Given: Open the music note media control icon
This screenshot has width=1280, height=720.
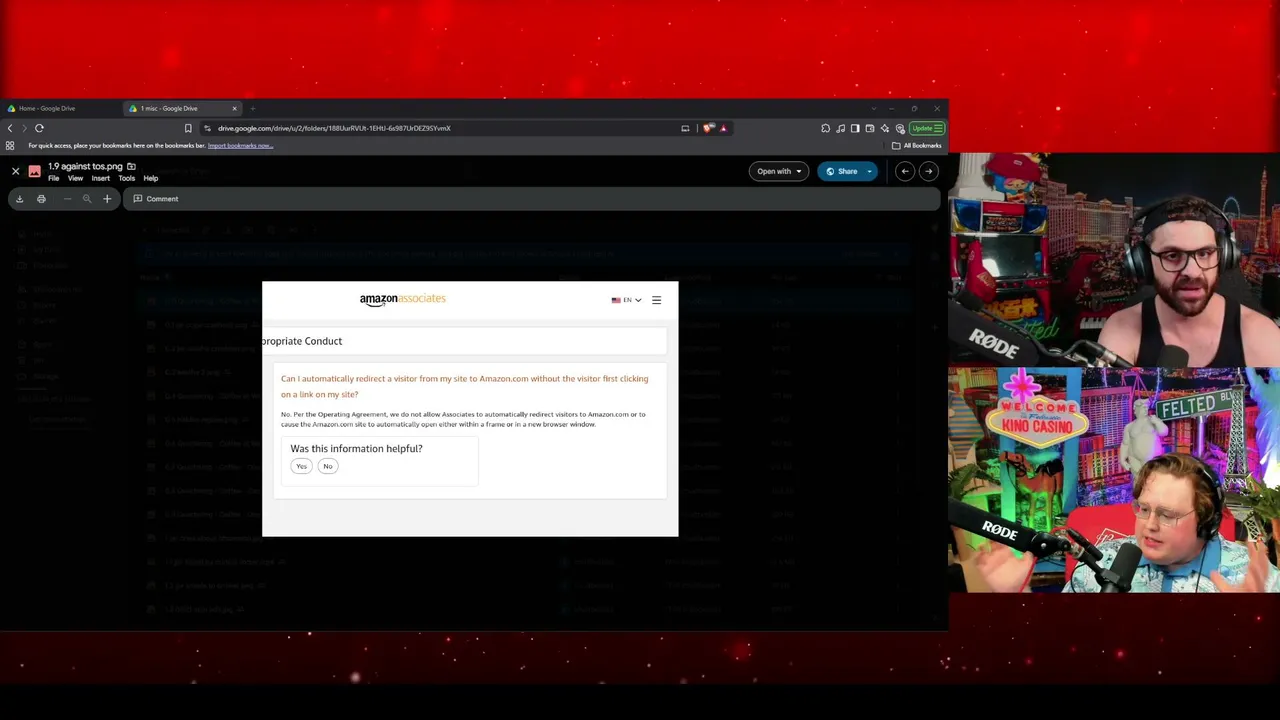Looking at the screenshot, I should (841, 128).
